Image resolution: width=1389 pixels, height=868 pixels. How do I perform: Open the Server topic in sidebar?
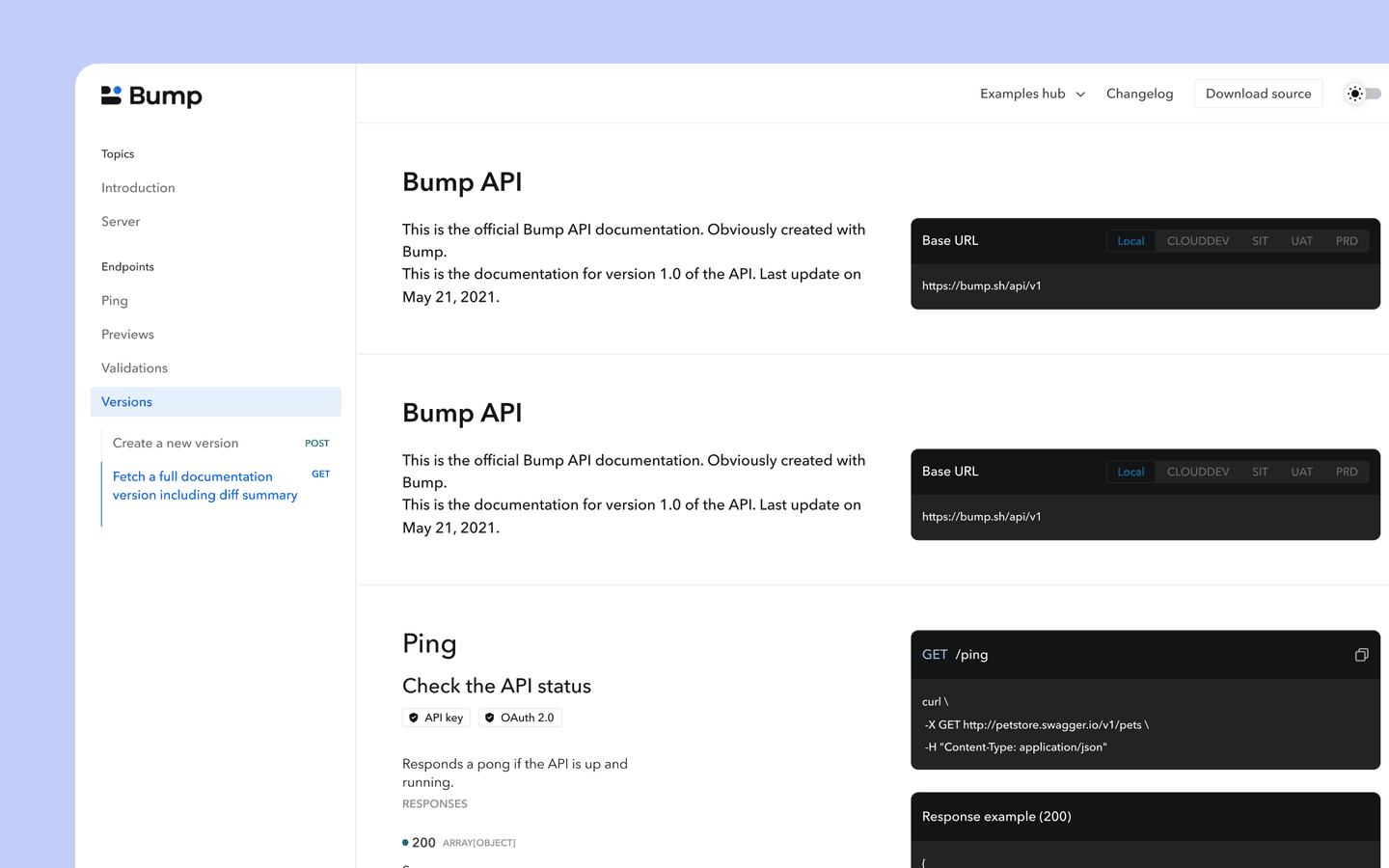coord(121,222)
